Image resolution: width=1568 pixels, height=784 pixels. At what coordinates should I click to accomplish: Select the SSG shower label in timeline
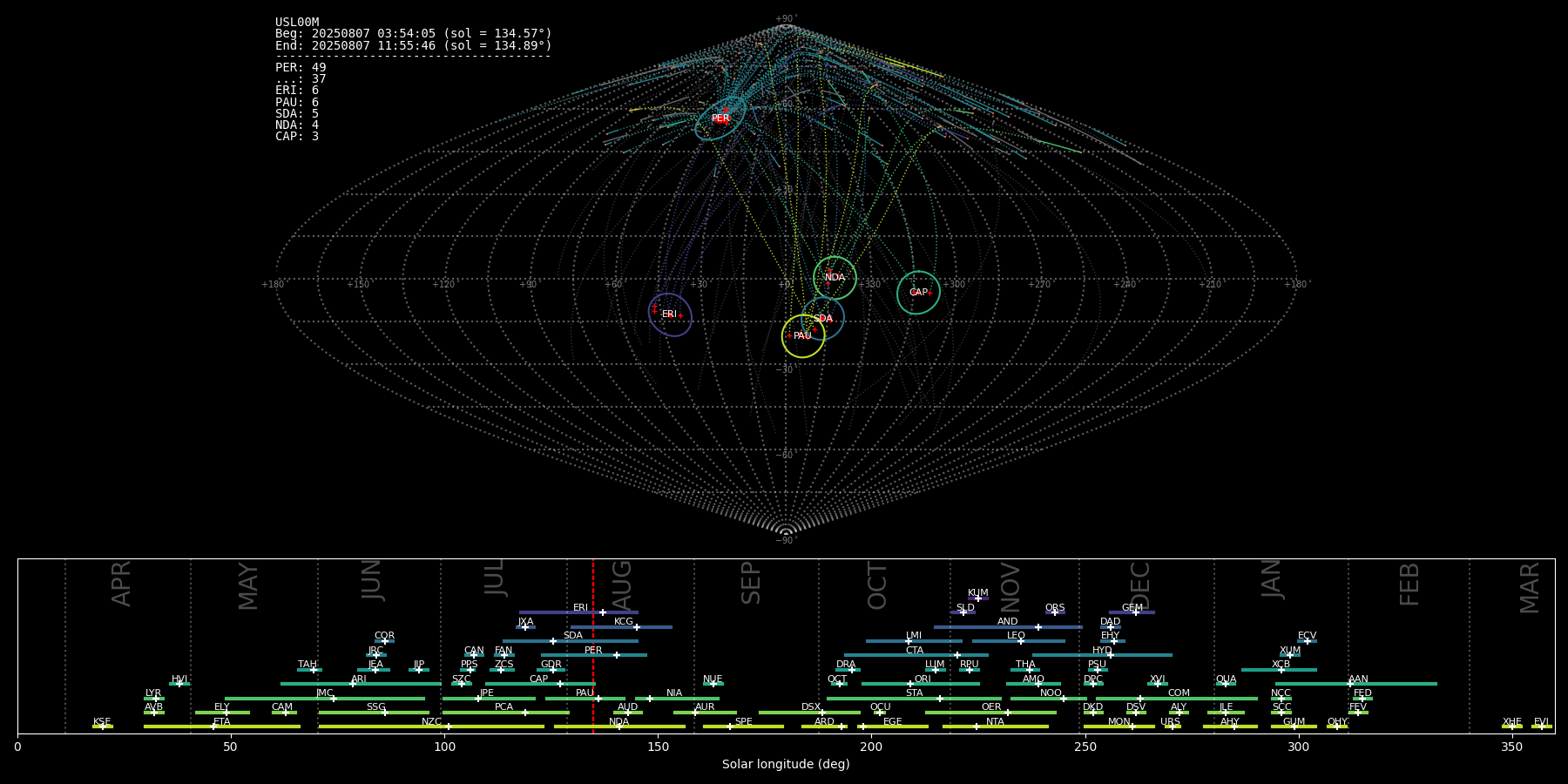(375, 707)
